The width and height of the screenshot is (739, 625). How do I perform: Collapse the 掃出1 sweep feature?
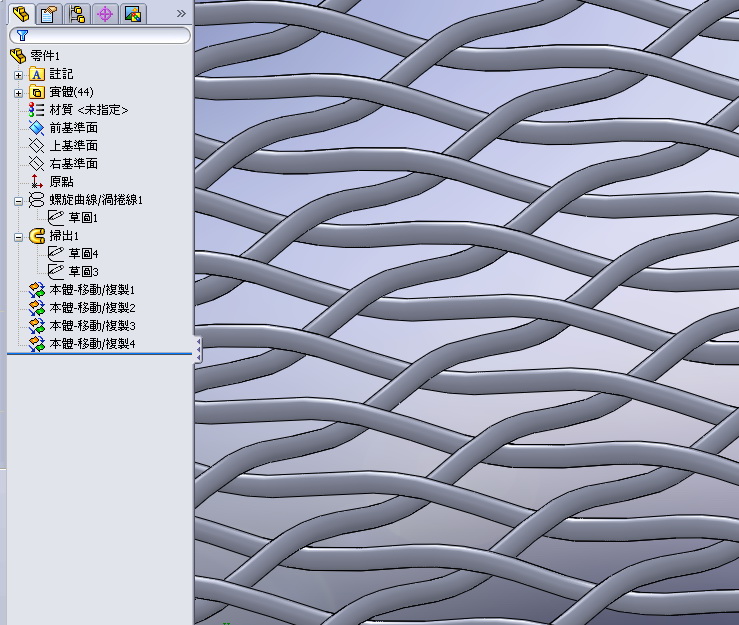[18, 237]
